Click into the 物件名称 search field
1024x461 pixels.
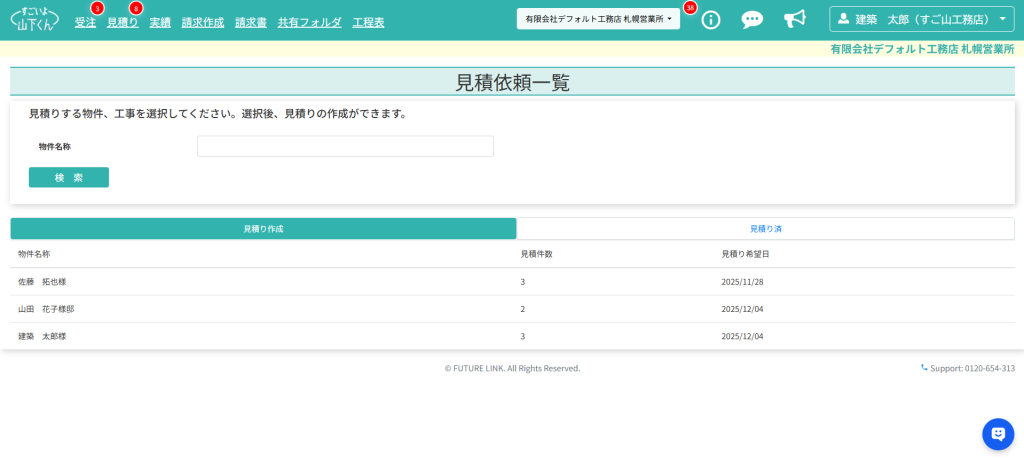point(345,147)
